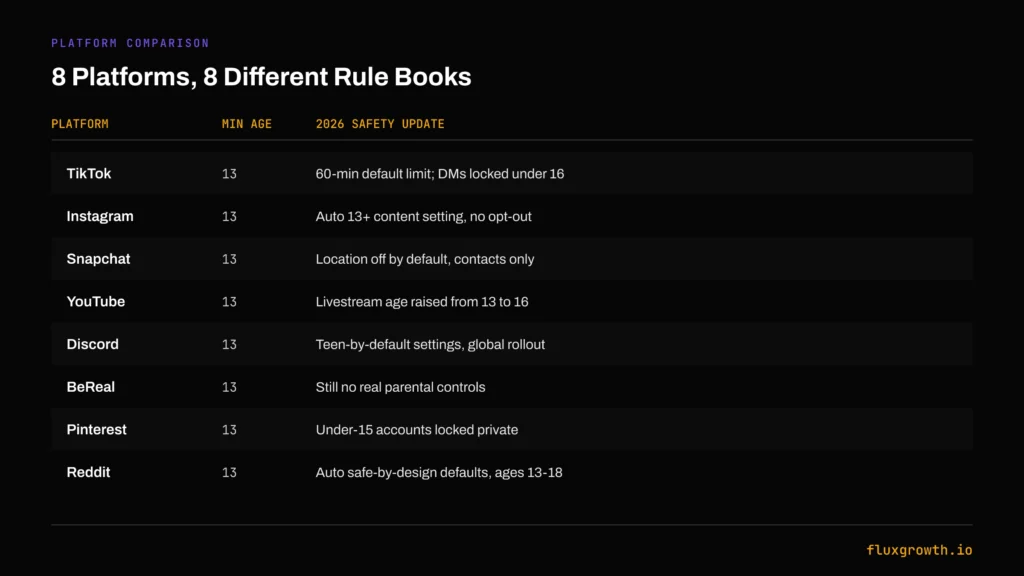Select TikTok's 60-min default limit text
Viewport: 1024px width, 576px height.
(x=440, y=174)
